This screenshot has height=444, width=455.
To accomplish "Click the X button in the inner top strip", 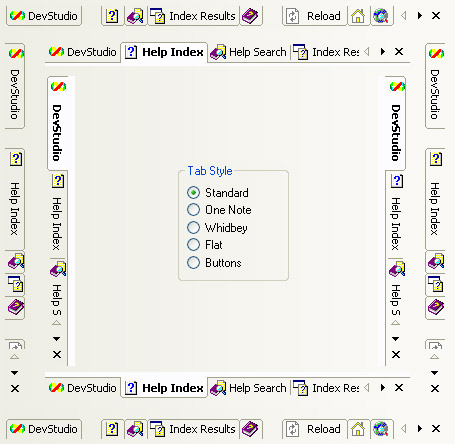I will click(399, 52).
